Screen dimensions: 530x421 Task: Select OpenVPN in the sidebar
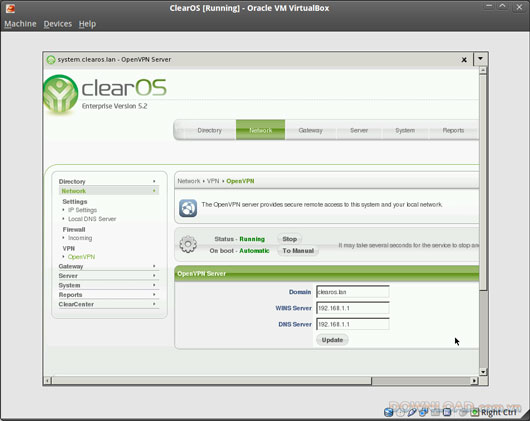coord(81,257)
